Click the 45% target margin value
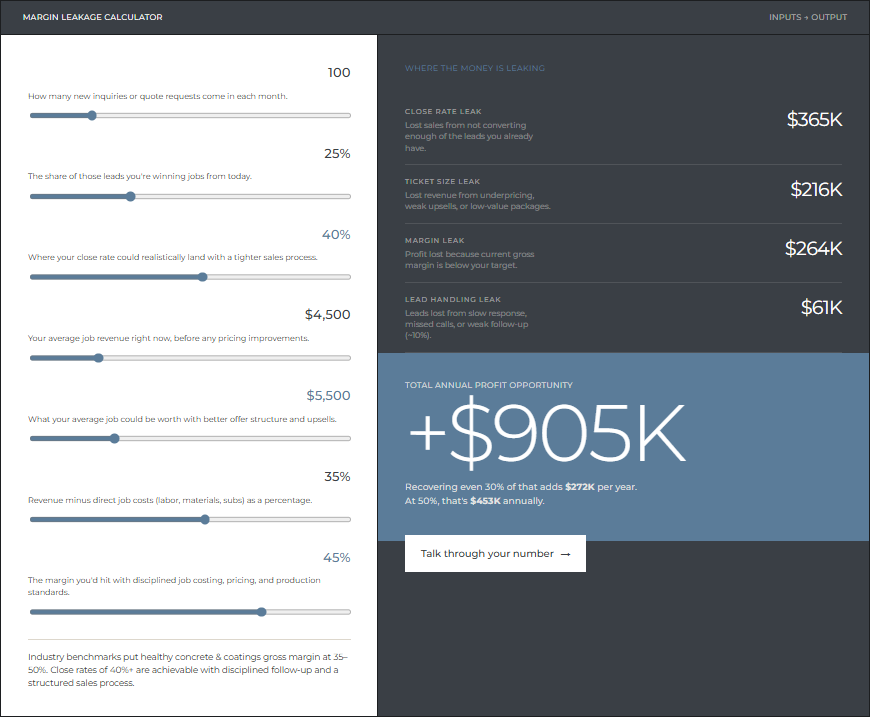 pos(336,558)
